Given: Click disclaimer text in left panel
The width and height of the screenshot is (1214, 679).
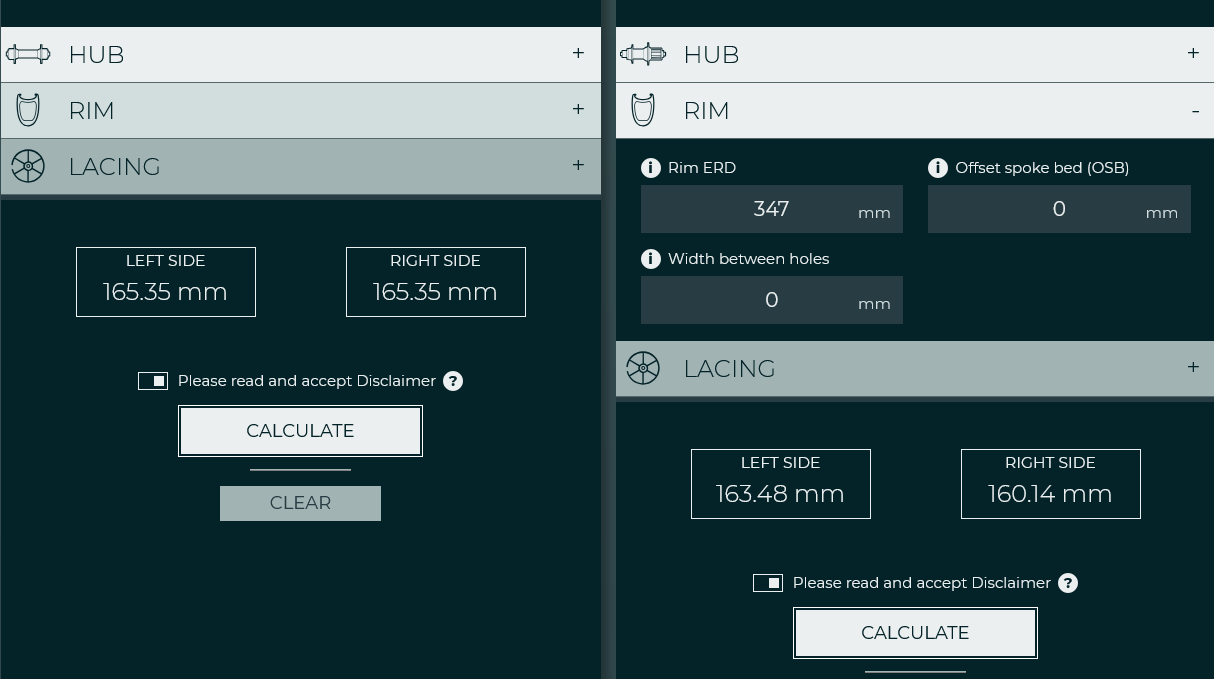Looking at the screenshot, I should coord(307,381).
